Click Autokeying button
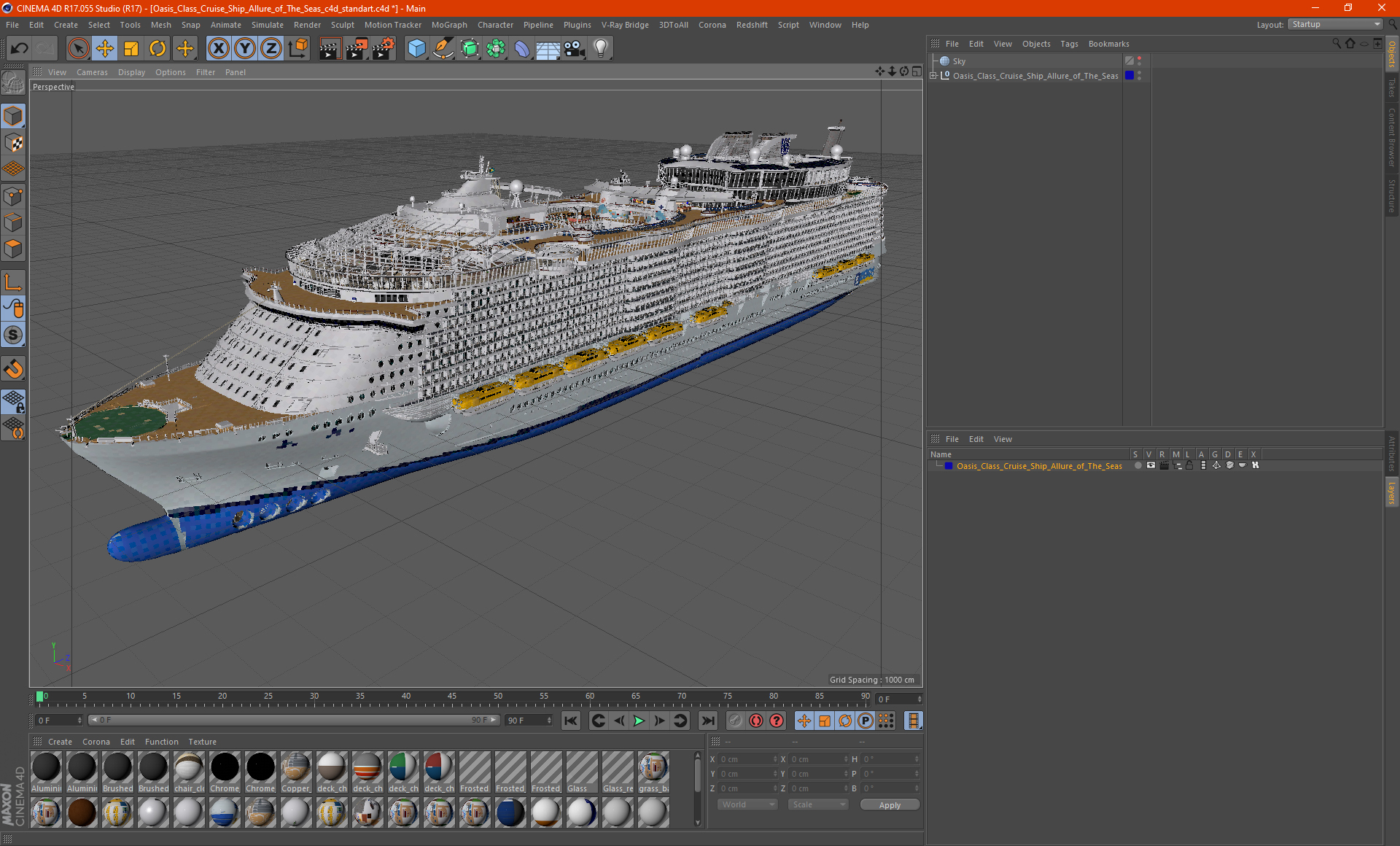The image size is (1400, 846). point(756,721)
